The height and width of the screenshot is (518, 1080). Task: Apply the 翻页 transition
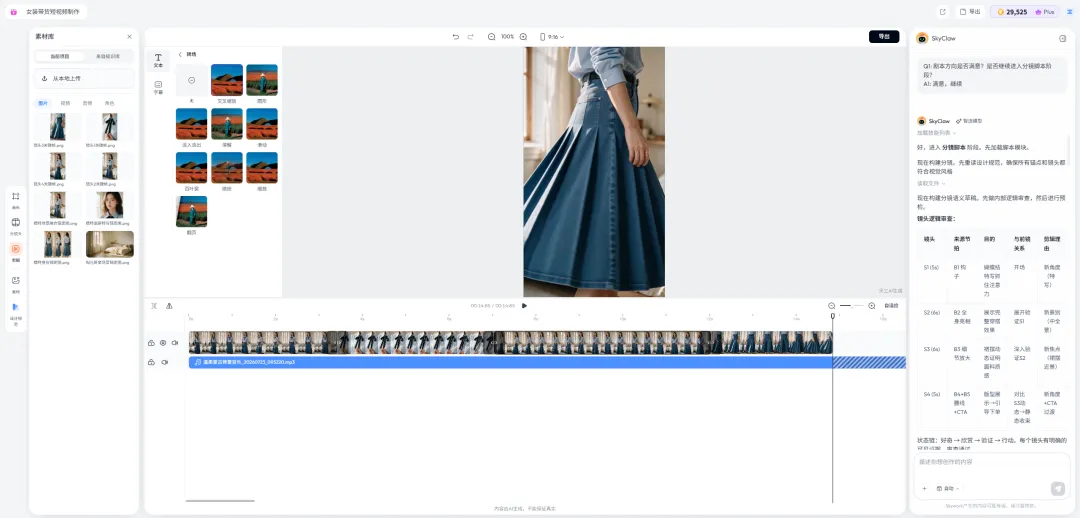click(191, 212)
